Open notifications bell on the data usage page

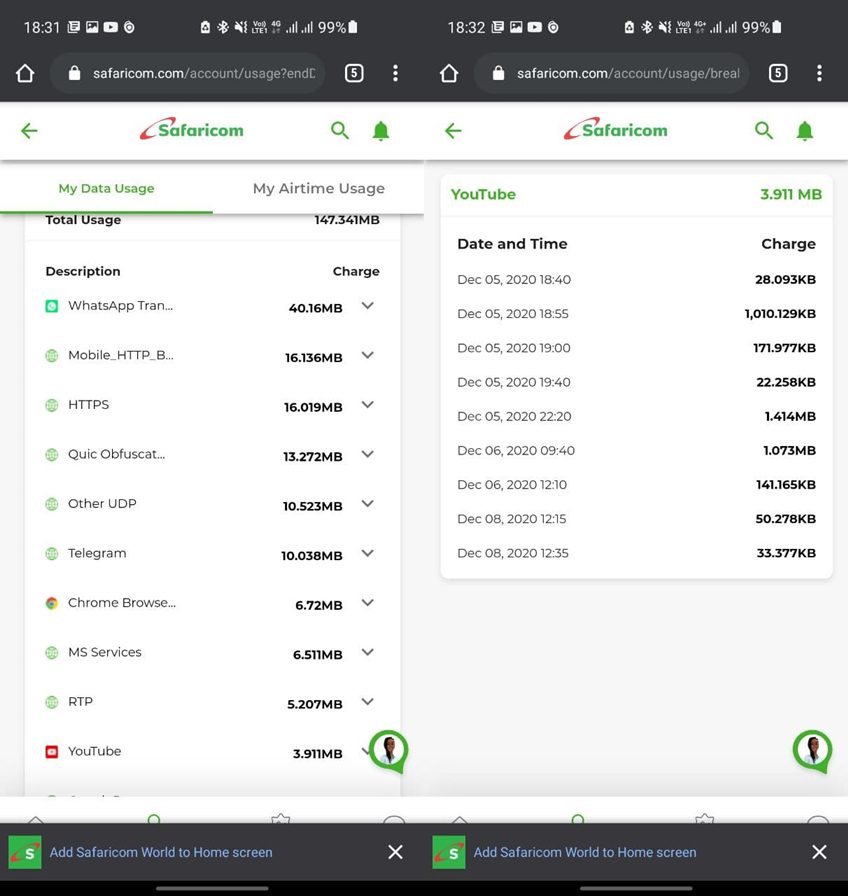(x=381, y=131)
